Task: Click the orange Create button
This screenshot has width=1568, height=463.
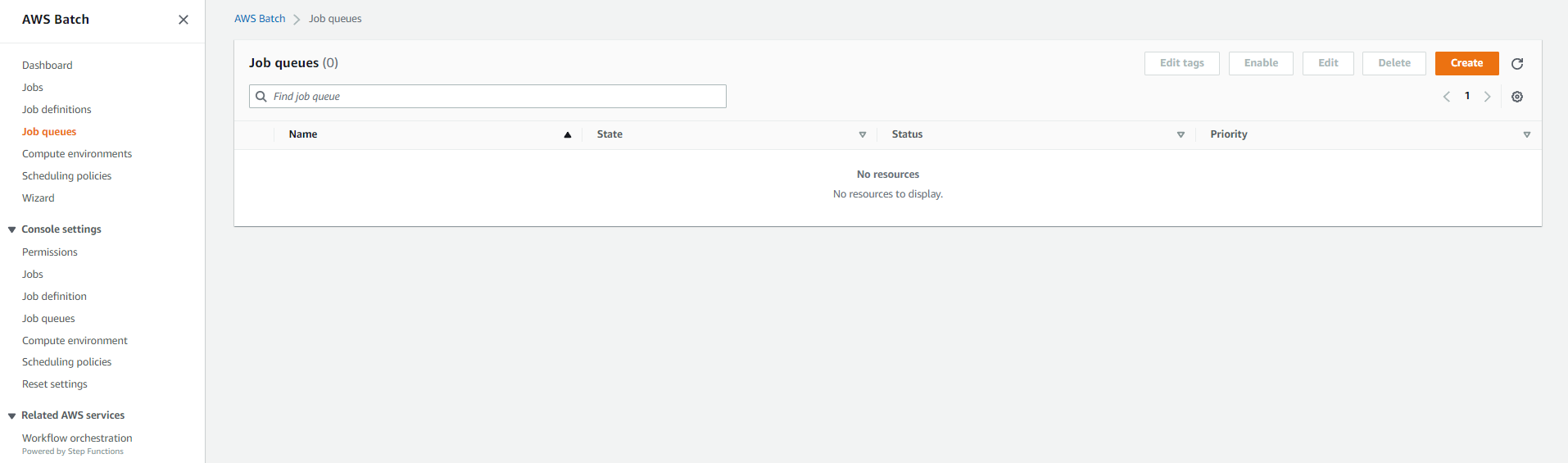Action: (1466, 63)
